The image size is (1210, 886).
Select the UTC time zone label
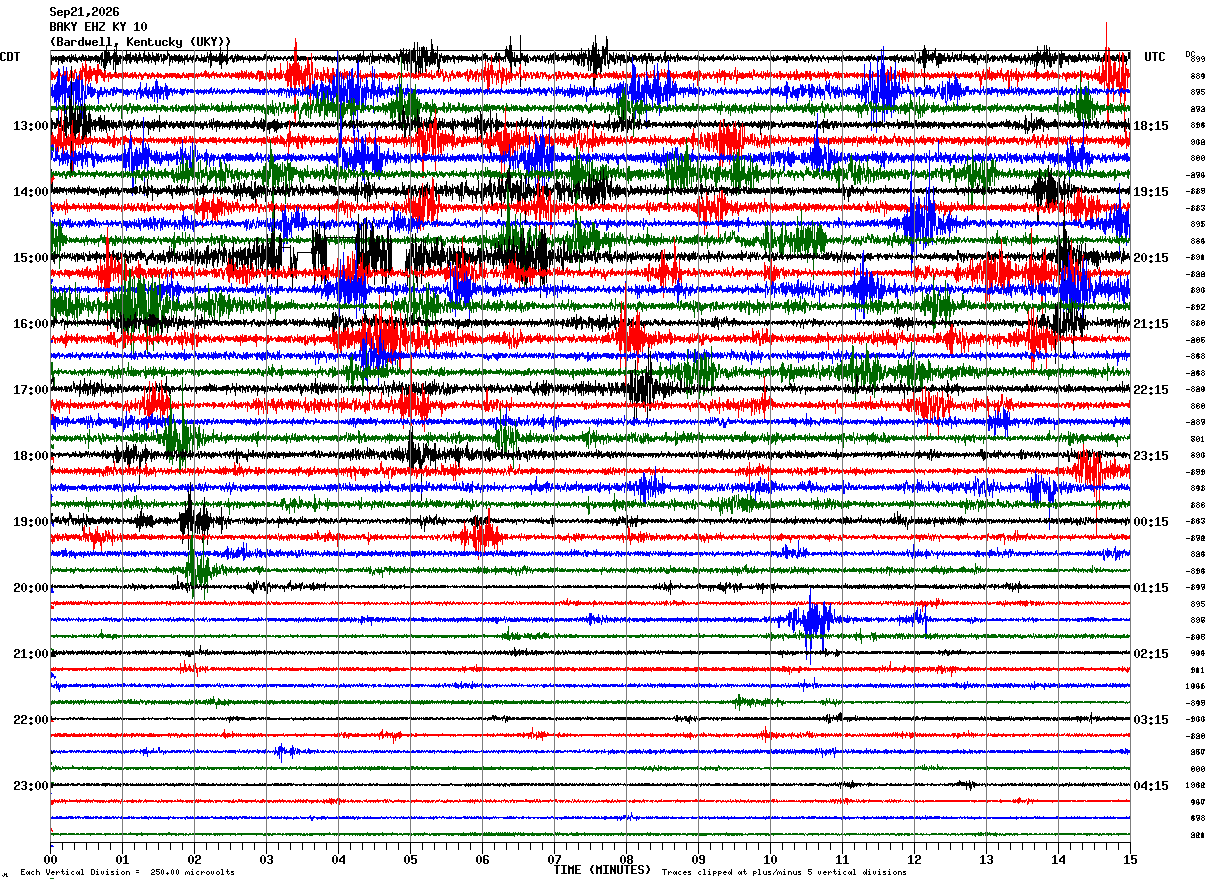click(x=1155, y=57)
